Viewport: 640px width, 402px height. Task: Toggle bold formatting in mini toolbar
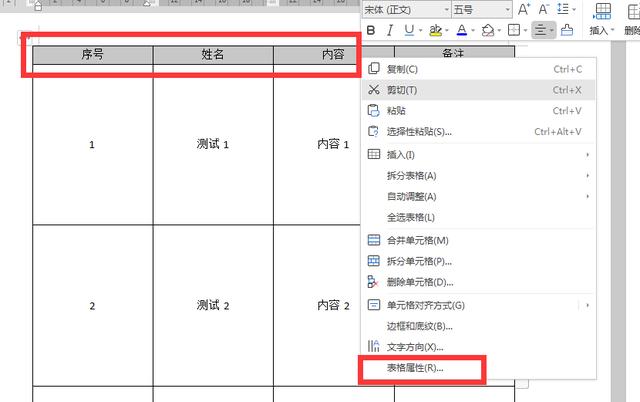click(x=371, y=30)
